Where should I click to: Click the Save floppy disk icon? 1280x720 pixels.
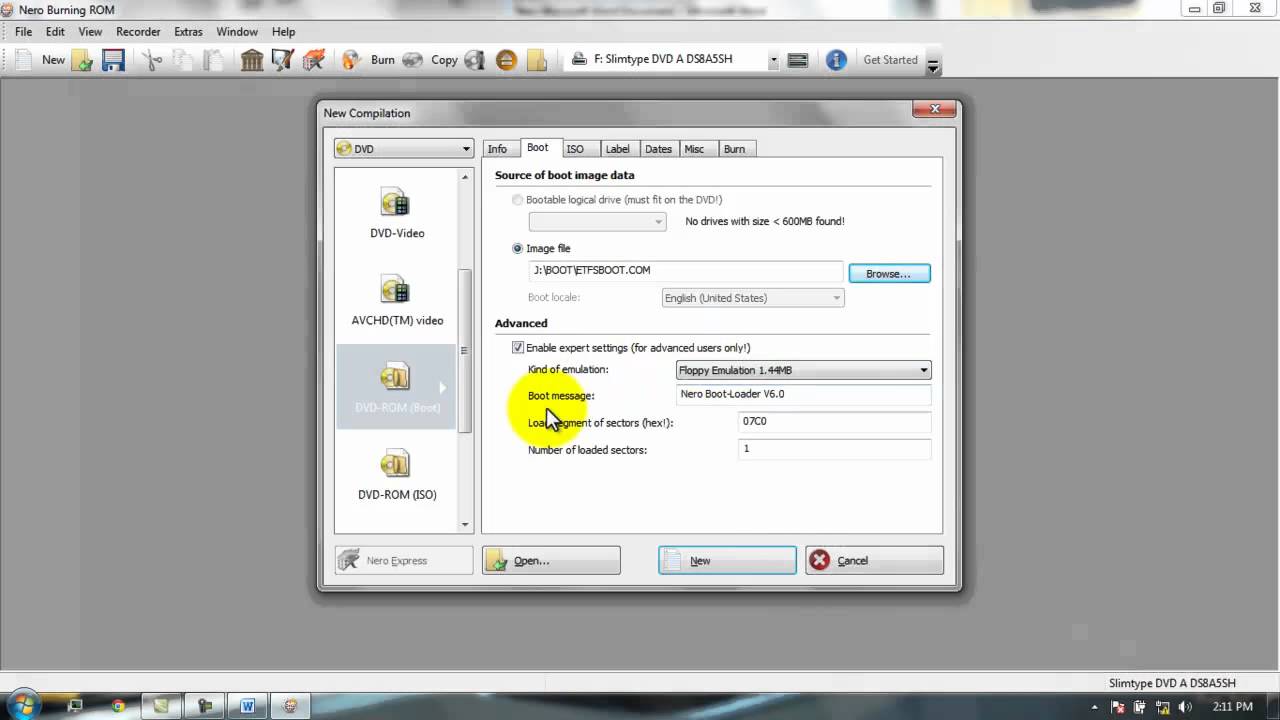(113, 60)
